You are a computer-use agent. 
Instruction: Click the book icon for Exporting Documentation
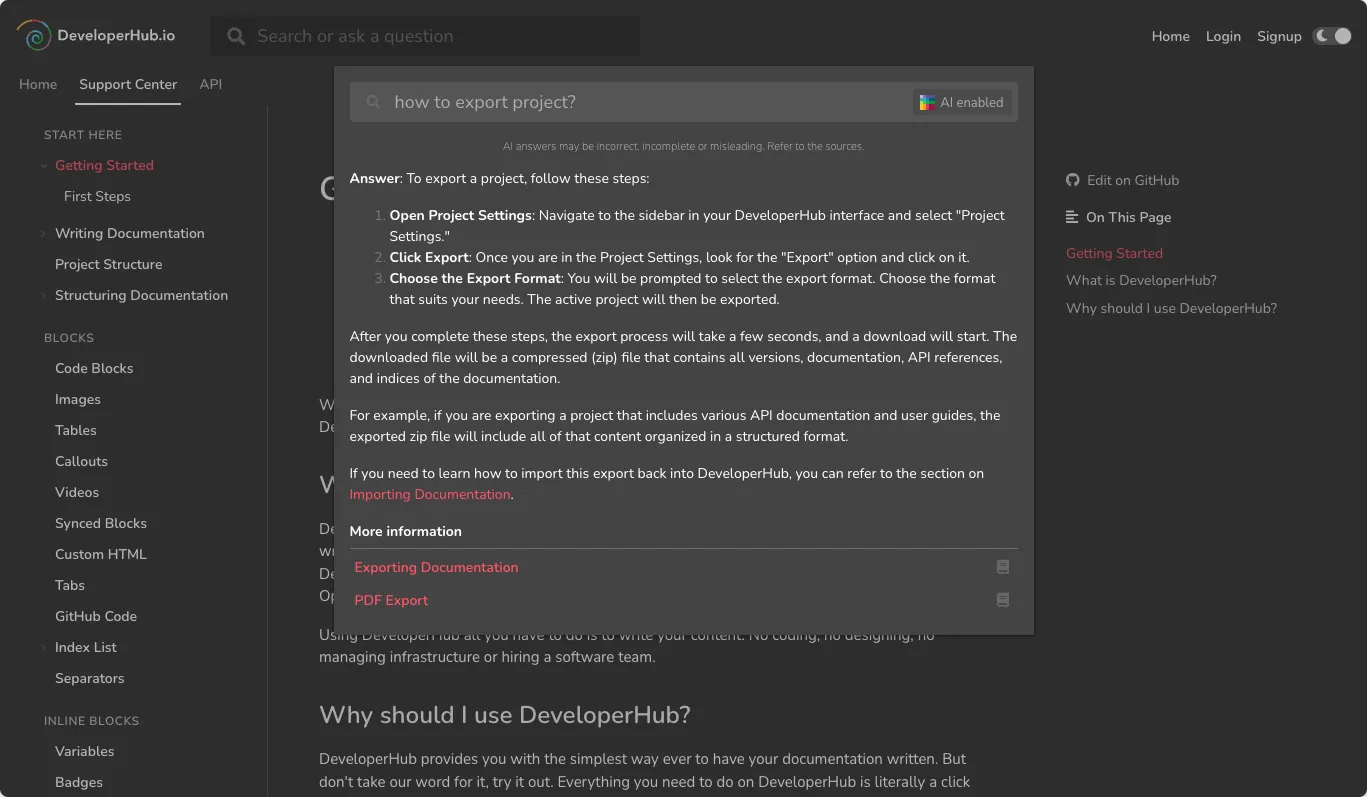point(1003,567)
